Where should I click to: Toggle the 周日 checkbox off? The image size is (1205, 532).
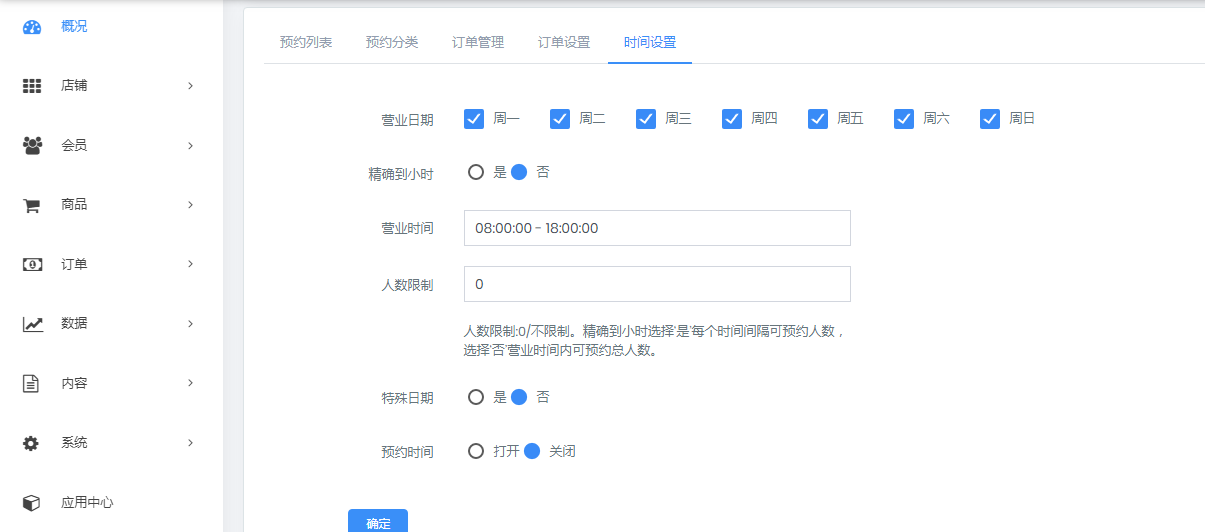(x=990, y=119)
